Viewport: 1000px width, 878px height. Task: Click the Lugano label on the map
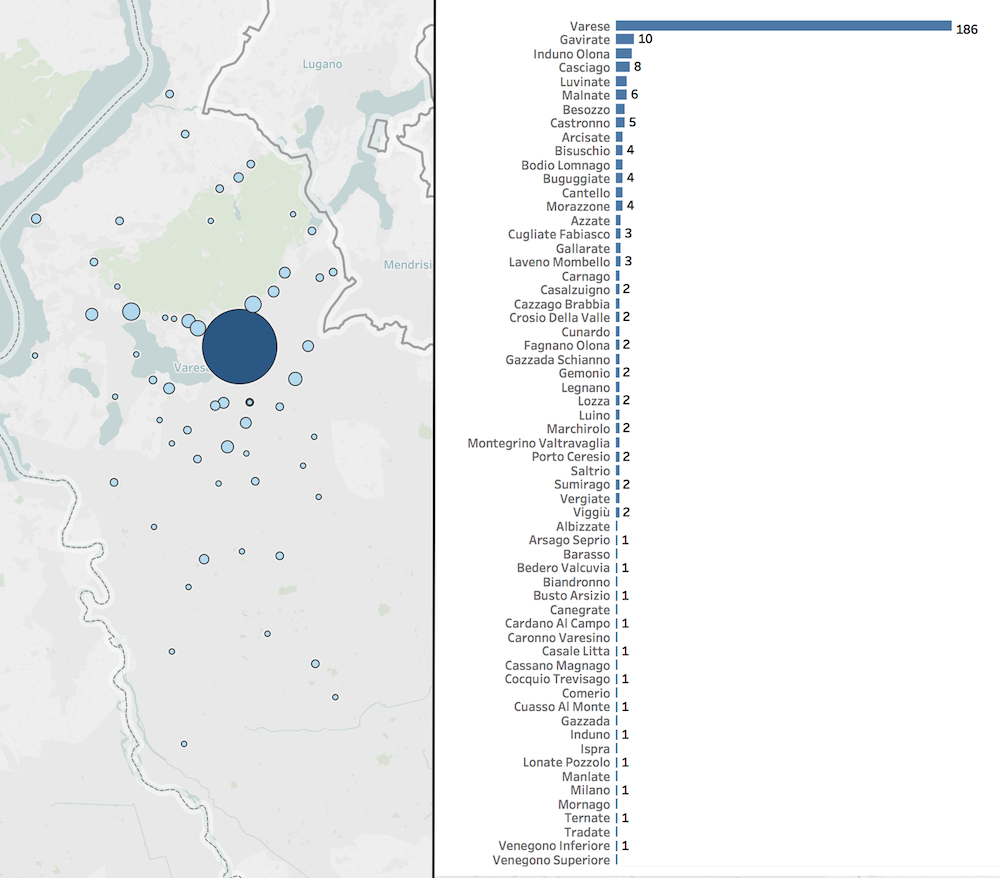pos(322,64)
